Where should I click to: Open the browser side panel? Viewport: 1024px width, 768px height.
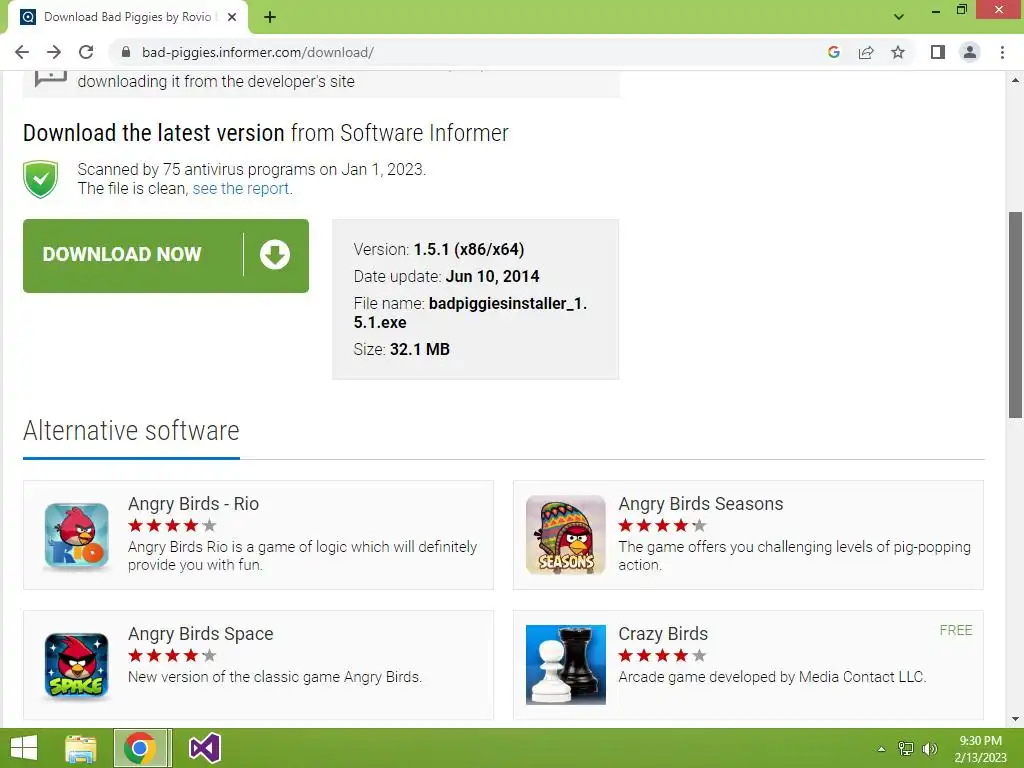click(938, 52)
